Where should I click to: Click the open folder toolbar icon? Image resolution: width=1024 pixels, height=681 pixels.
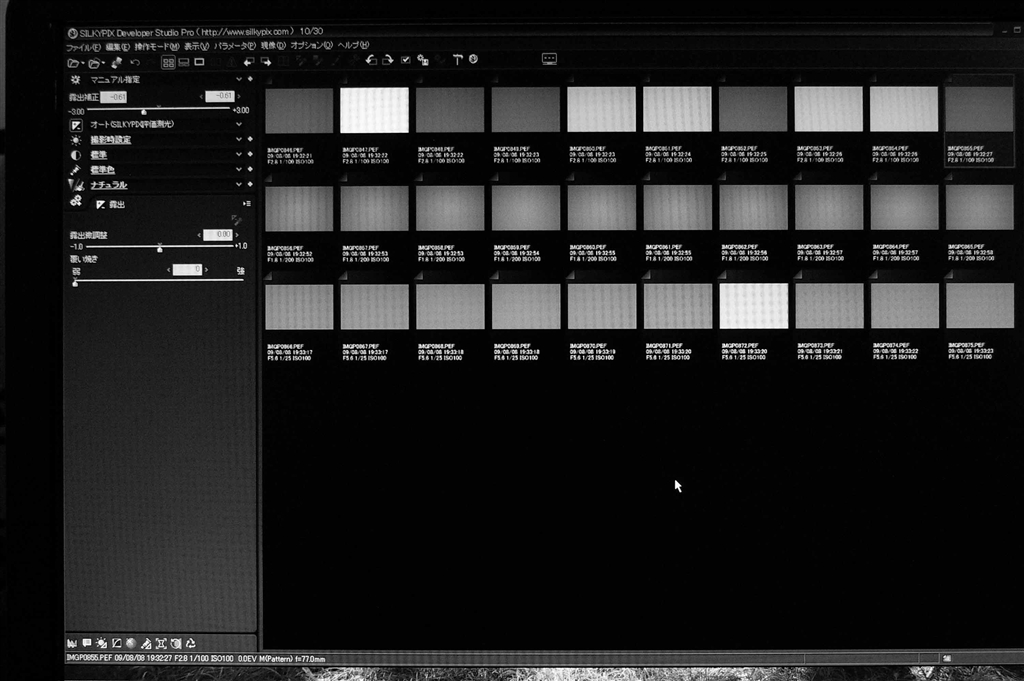pos(96,63)
